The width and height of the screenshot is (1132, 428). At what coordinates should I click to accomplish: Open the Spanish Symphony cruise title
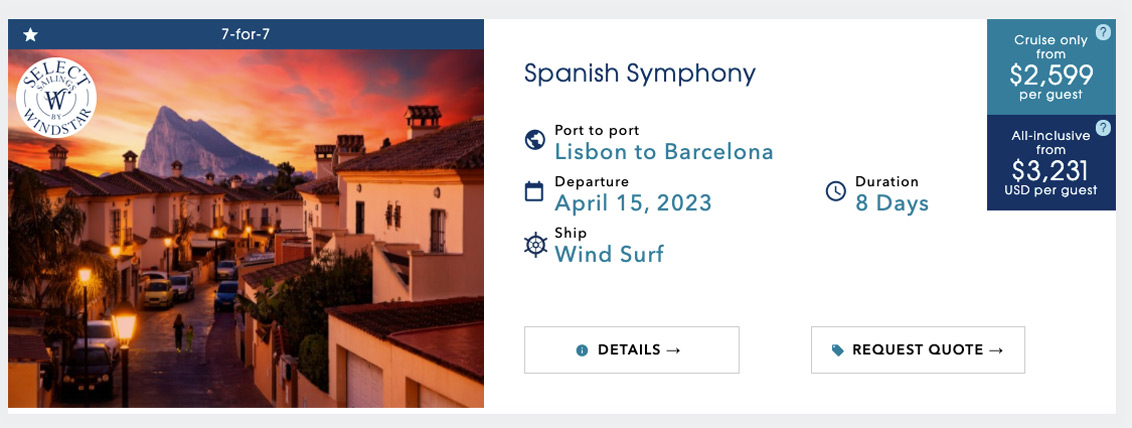[x=639, y=73]
